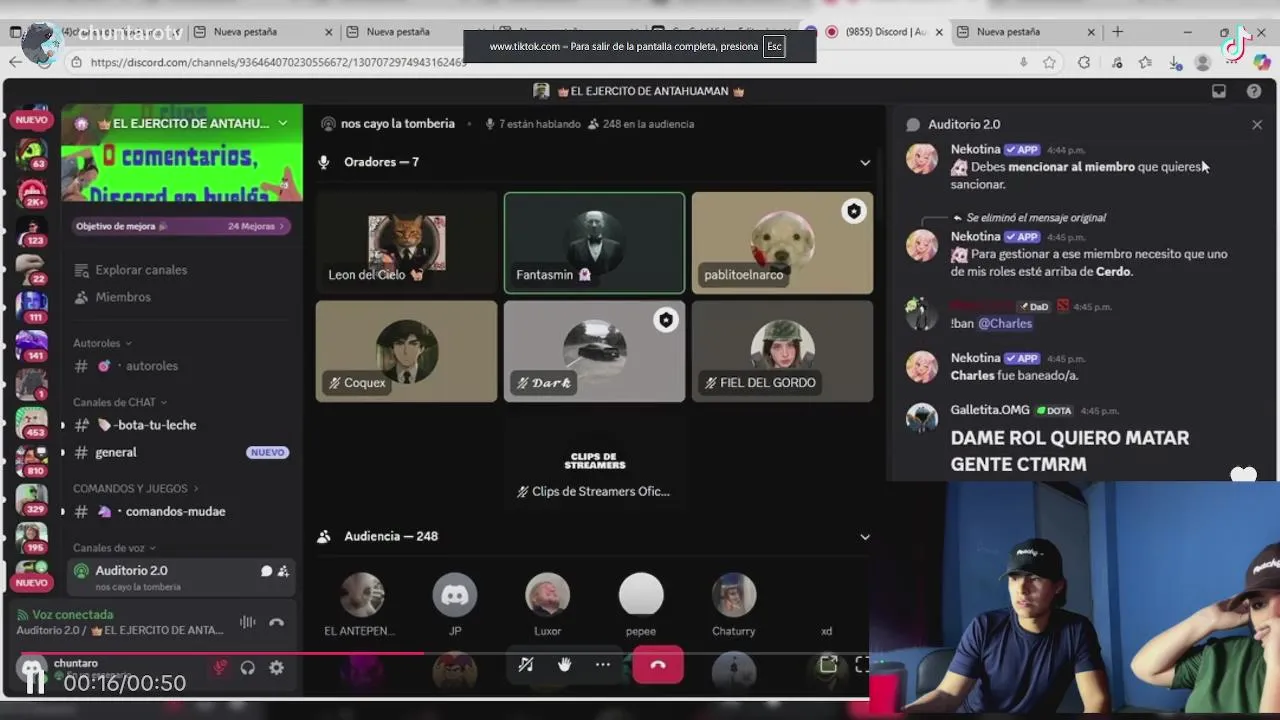This screenshot has height=720, width=1280.
Task: Go back with browser back arrow
Action: (x=14, y=62)
